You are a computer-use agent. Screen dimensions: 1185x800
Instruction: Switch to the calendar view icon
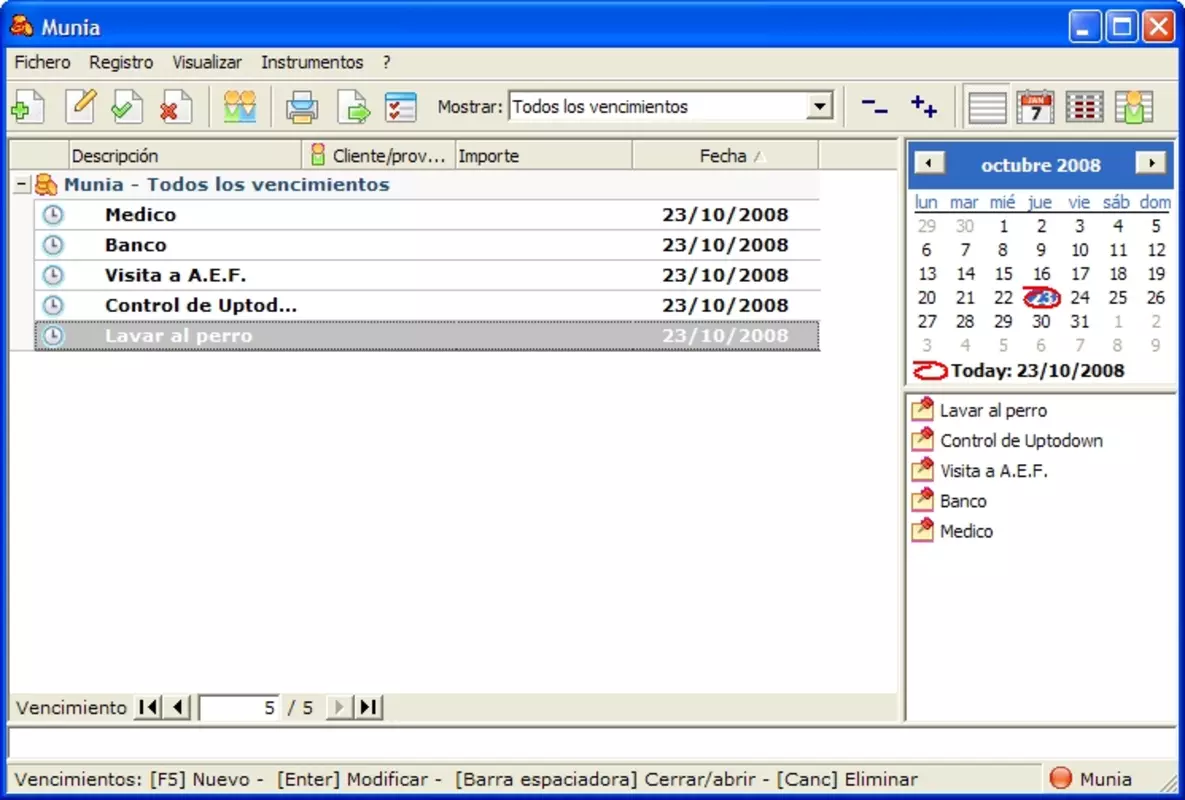[x=1035, y=107]
